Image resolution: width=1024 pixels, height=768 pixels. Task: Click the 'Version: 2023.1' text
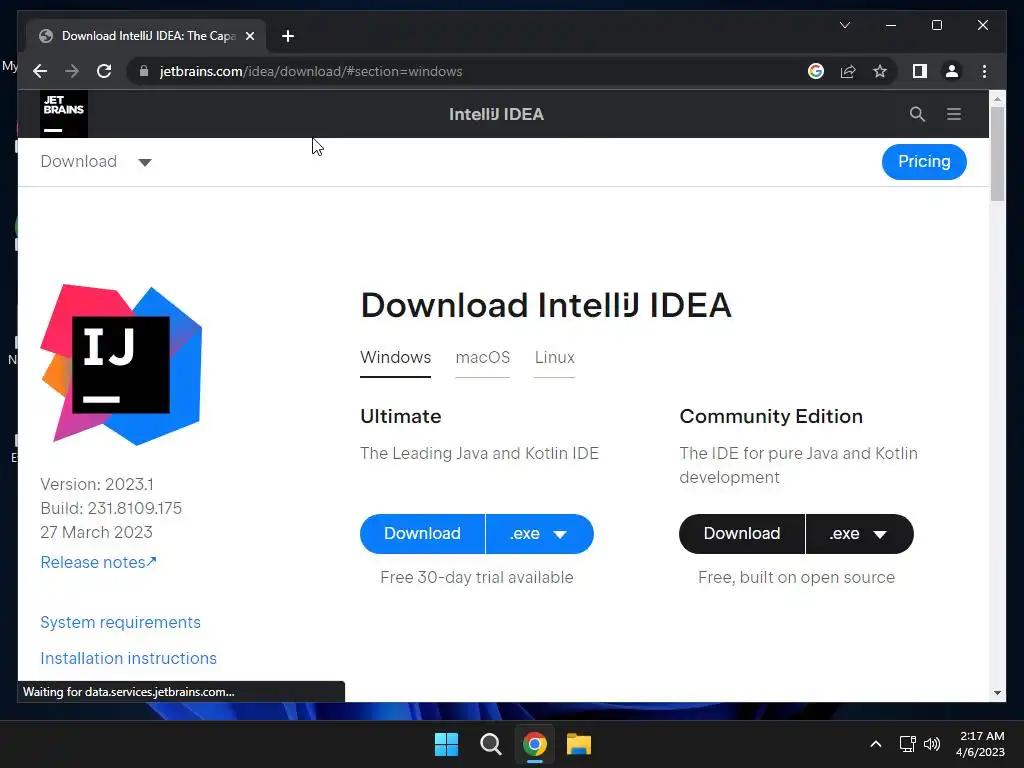(97, 484)
